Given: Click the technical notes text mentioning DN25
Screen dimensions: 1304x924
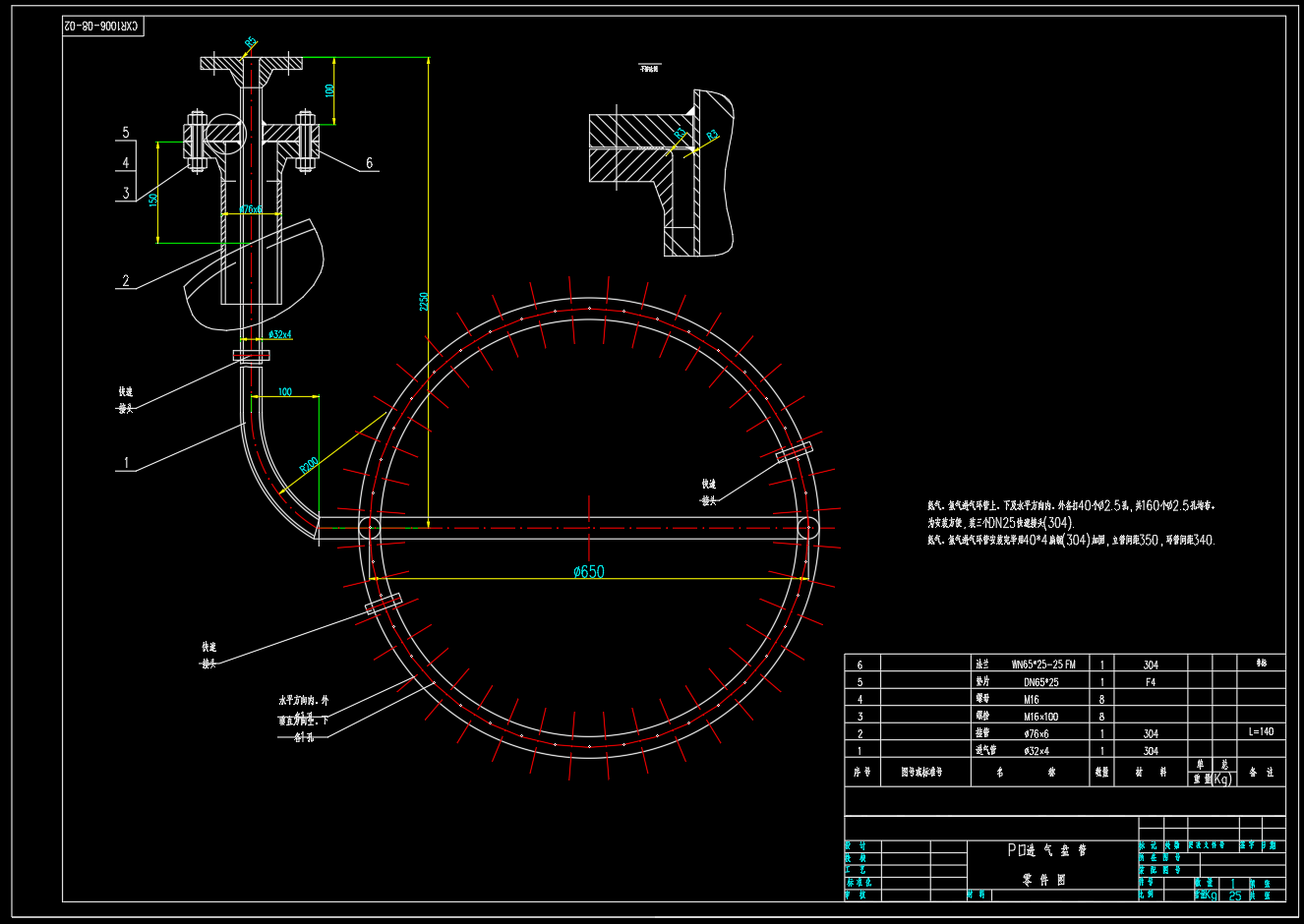Looking at the screenshot, I should (1001, 523).
